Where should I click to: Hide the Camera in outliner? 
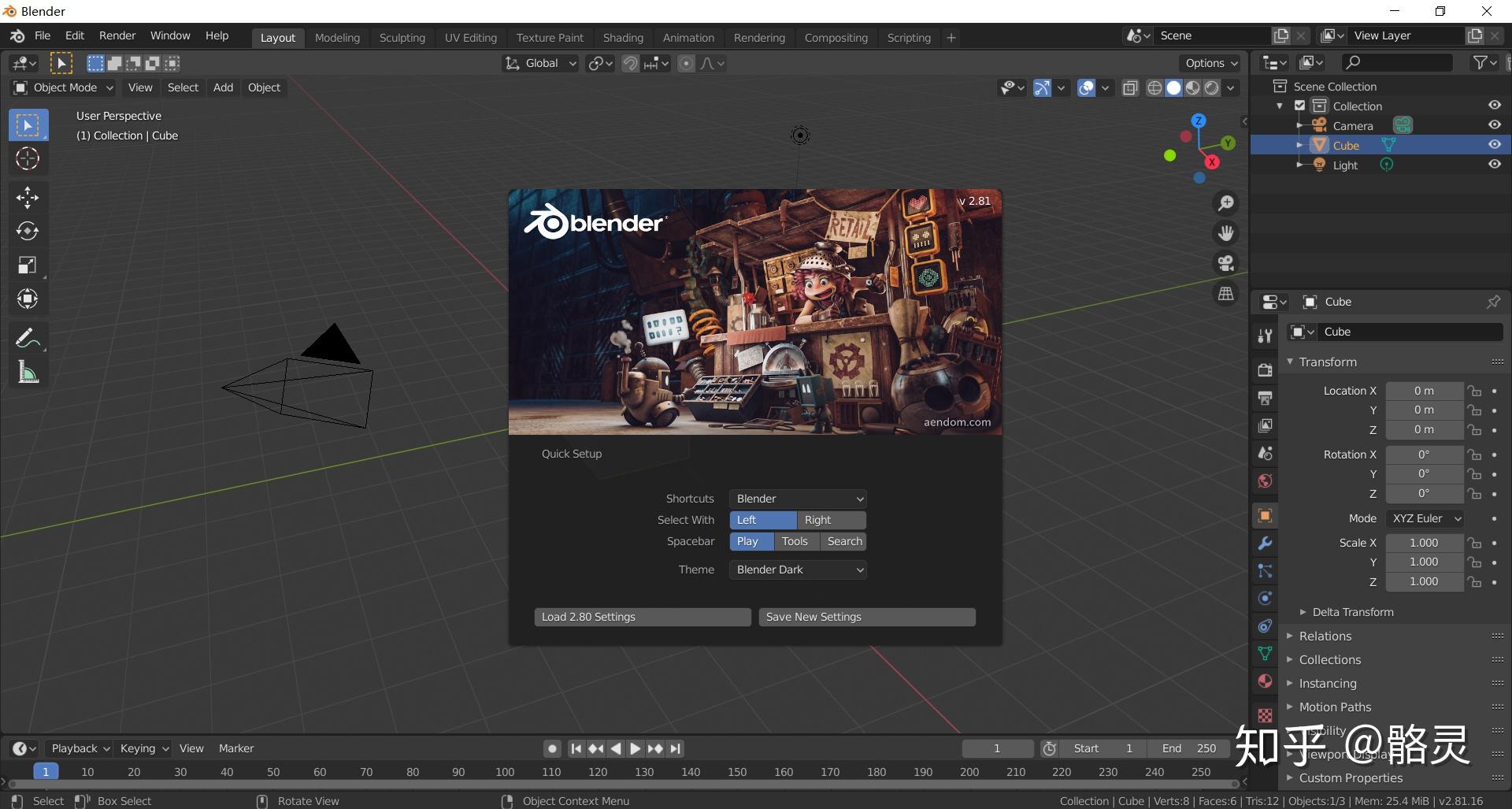coord(1494,125)
